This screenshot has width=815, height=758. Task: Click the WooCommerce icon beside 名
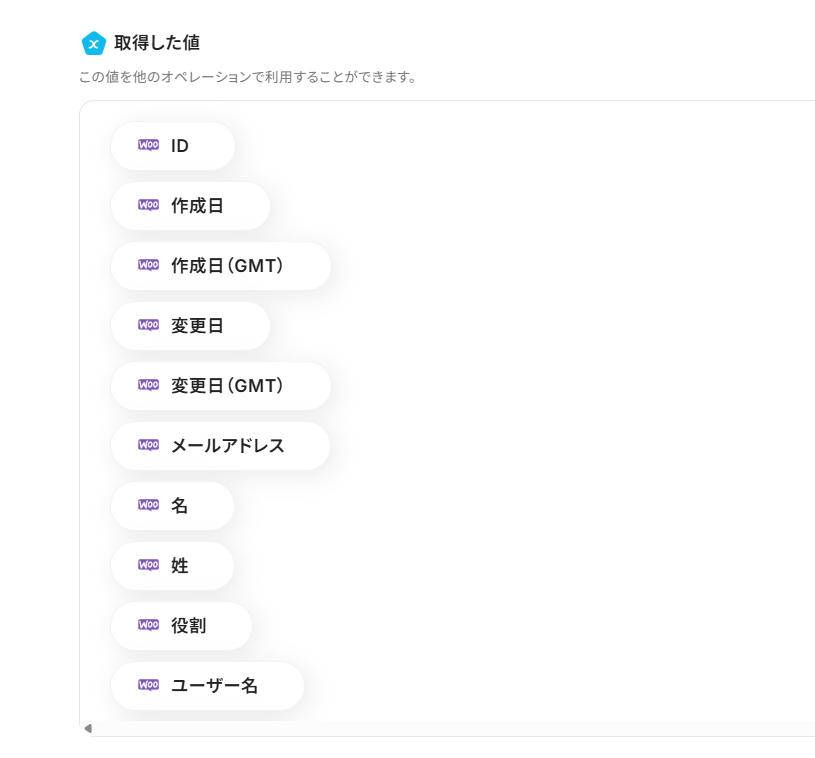click(x=148, y=505)
